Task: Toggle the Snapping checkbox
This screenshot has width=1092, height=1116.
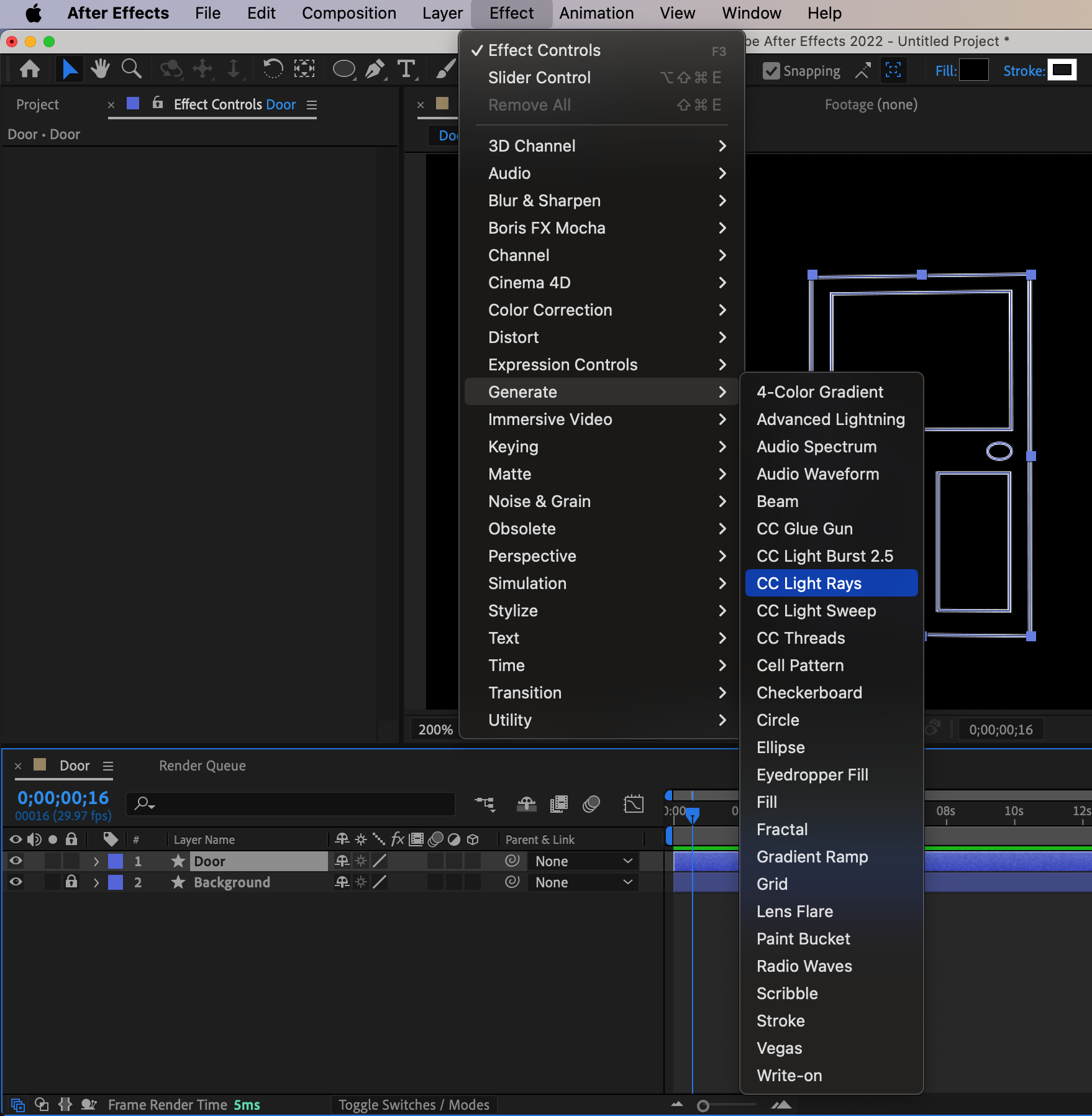Action: pos(771,71)
